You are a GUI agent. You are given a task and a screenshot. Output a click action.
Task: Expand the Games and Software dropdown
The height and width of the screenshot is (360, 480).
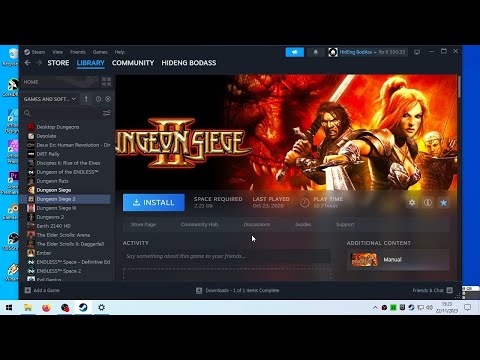click(50, 99)
